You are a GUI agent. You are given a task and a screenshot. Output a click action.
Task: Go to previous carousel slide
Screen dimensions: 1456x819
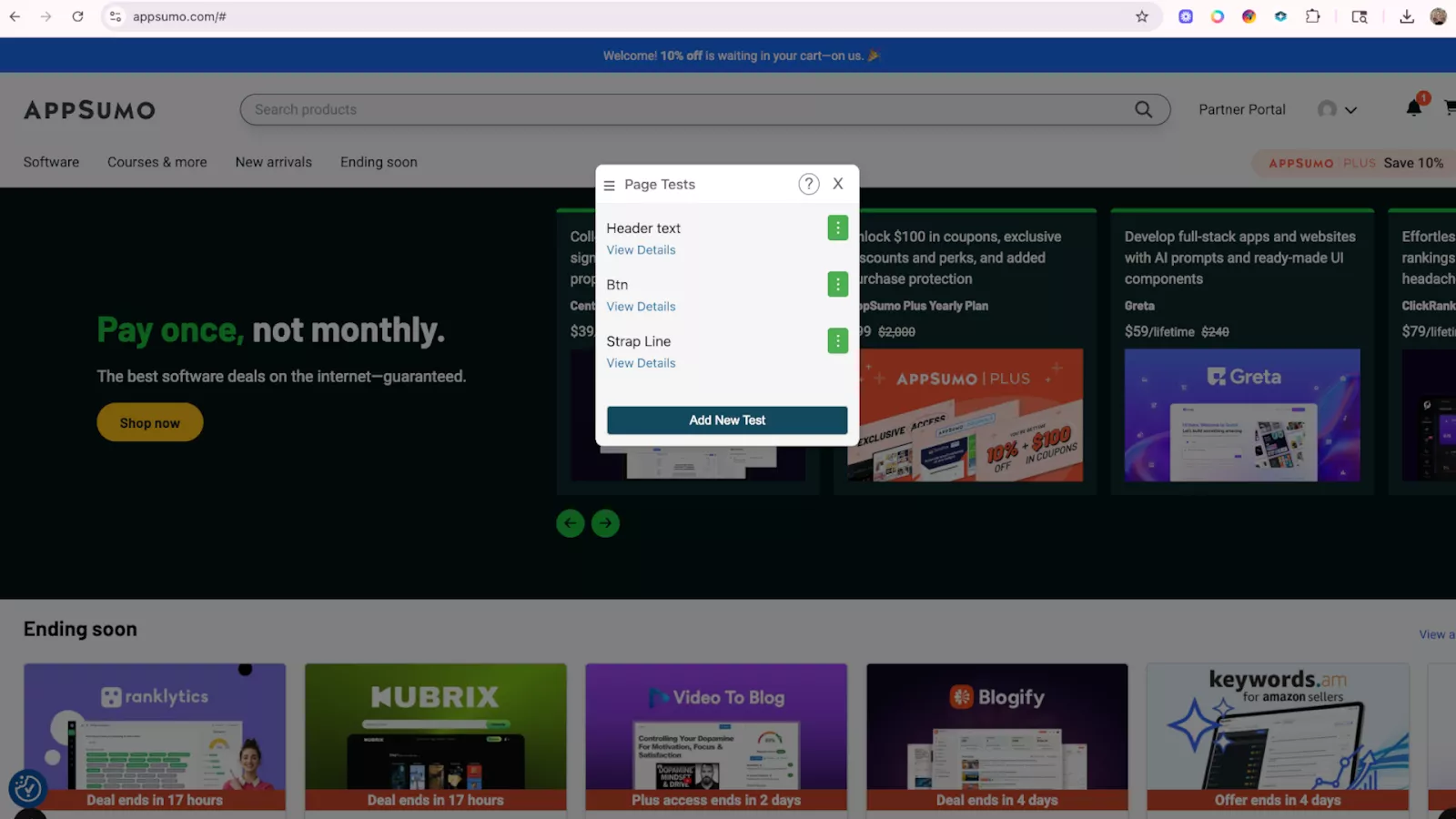pyautogui.click(x=571, y=523)
